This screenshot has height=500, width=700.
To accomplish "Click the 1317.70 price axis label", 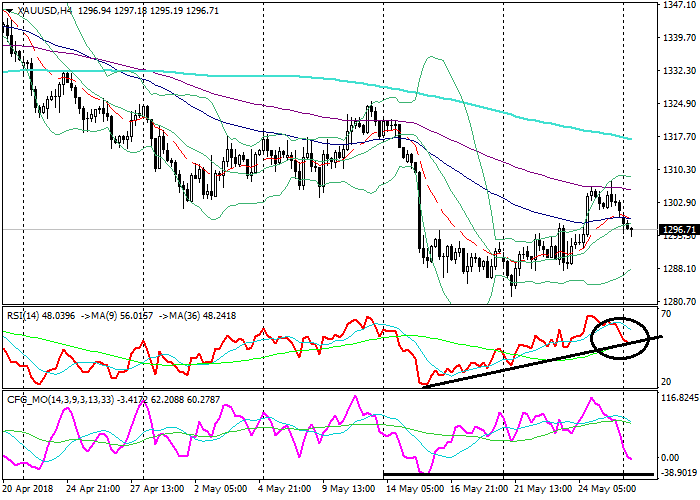I will point(678,137).
